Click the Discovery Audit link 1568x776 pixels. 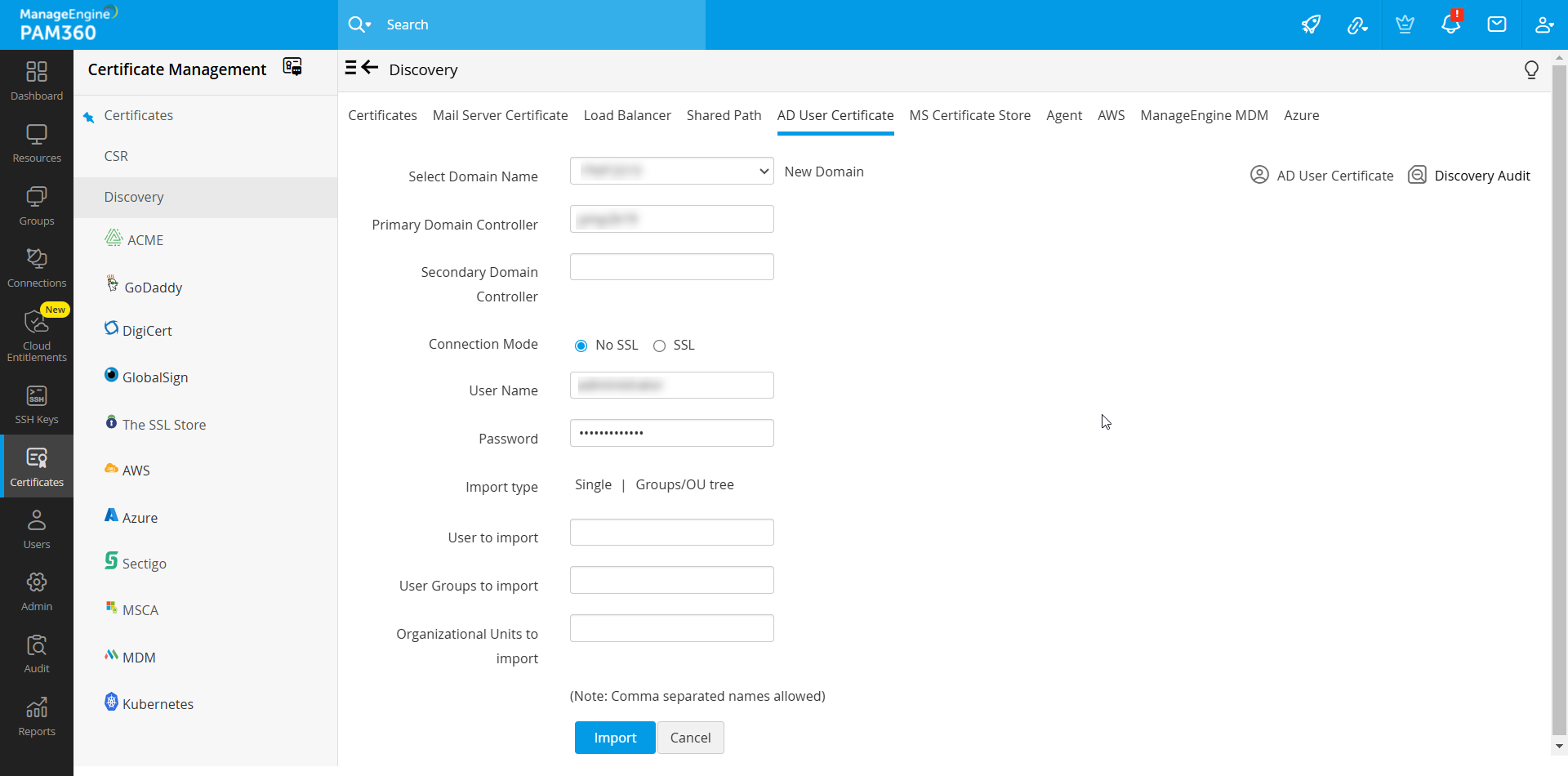[x=1481, y=176]
